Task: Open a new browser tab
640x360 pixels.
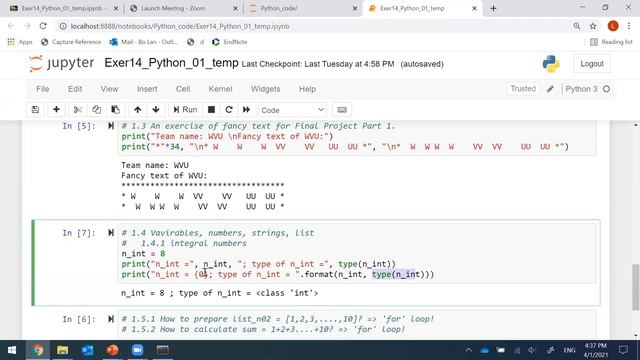Action: pos(493,8)
